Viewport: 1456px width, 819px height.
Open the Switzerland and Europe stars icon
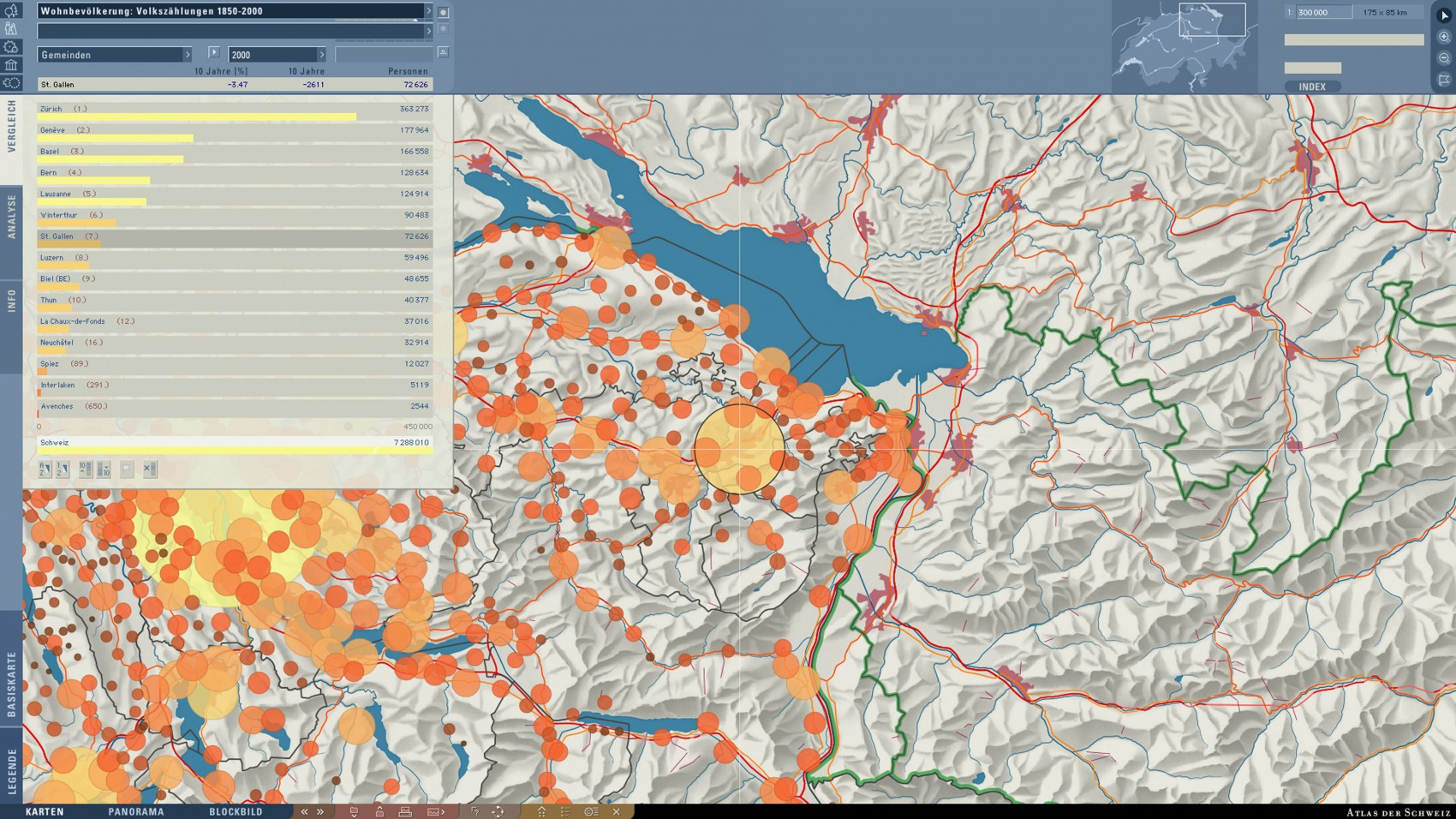[x=11, y=83]
